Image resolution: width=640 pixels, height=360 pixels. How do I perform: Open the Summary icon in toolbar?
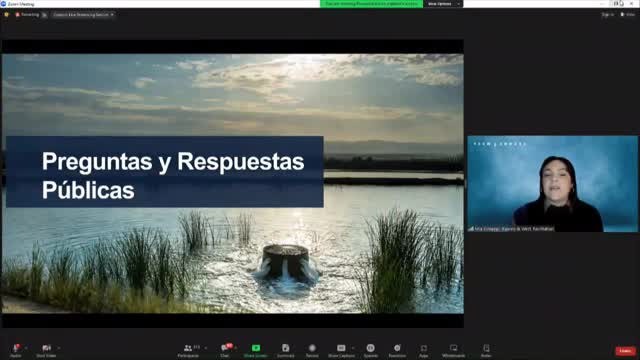[x=285, y=350]
